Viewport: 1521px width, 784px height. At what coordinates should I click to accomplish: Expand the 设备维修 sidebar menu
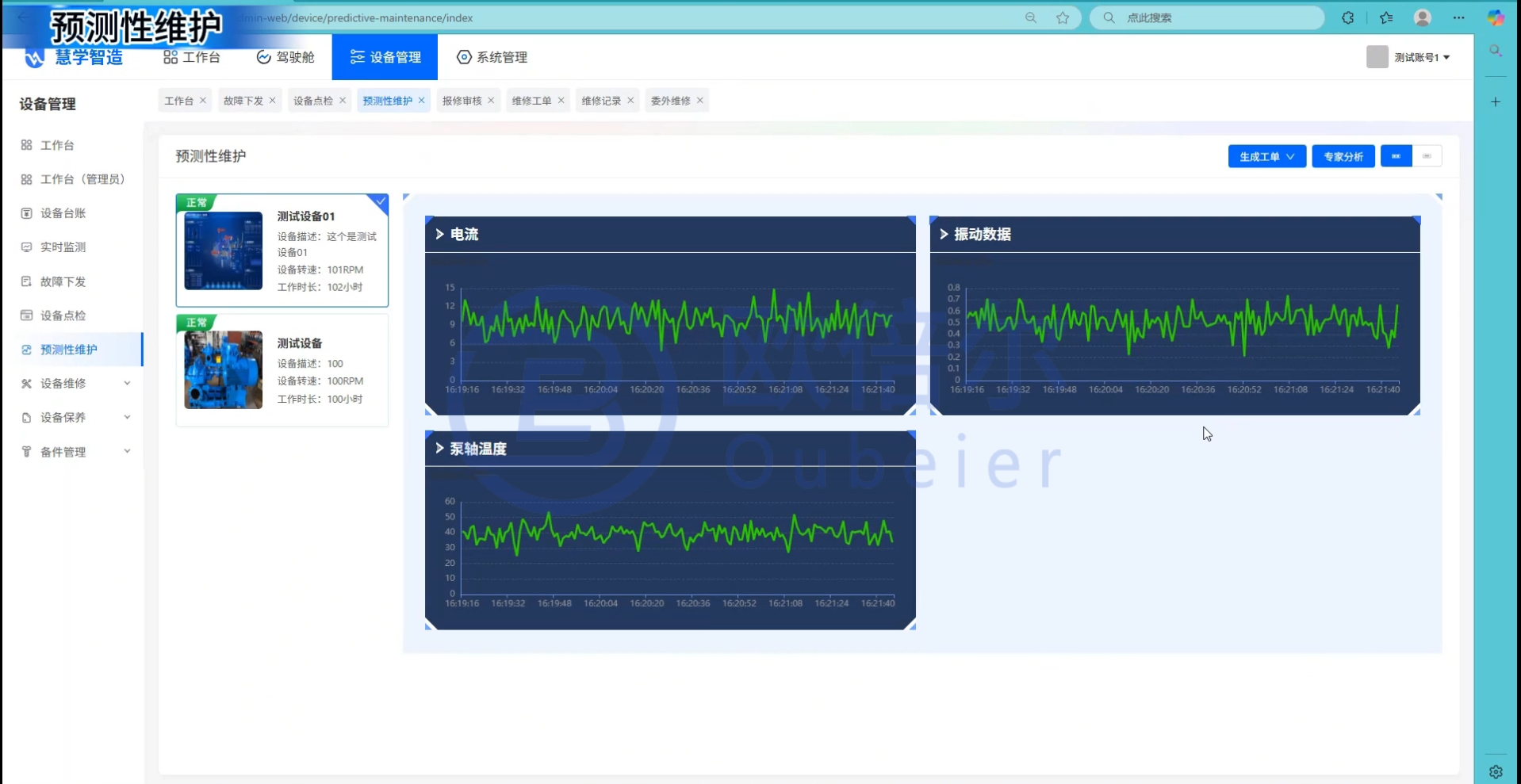click(127, 384)
